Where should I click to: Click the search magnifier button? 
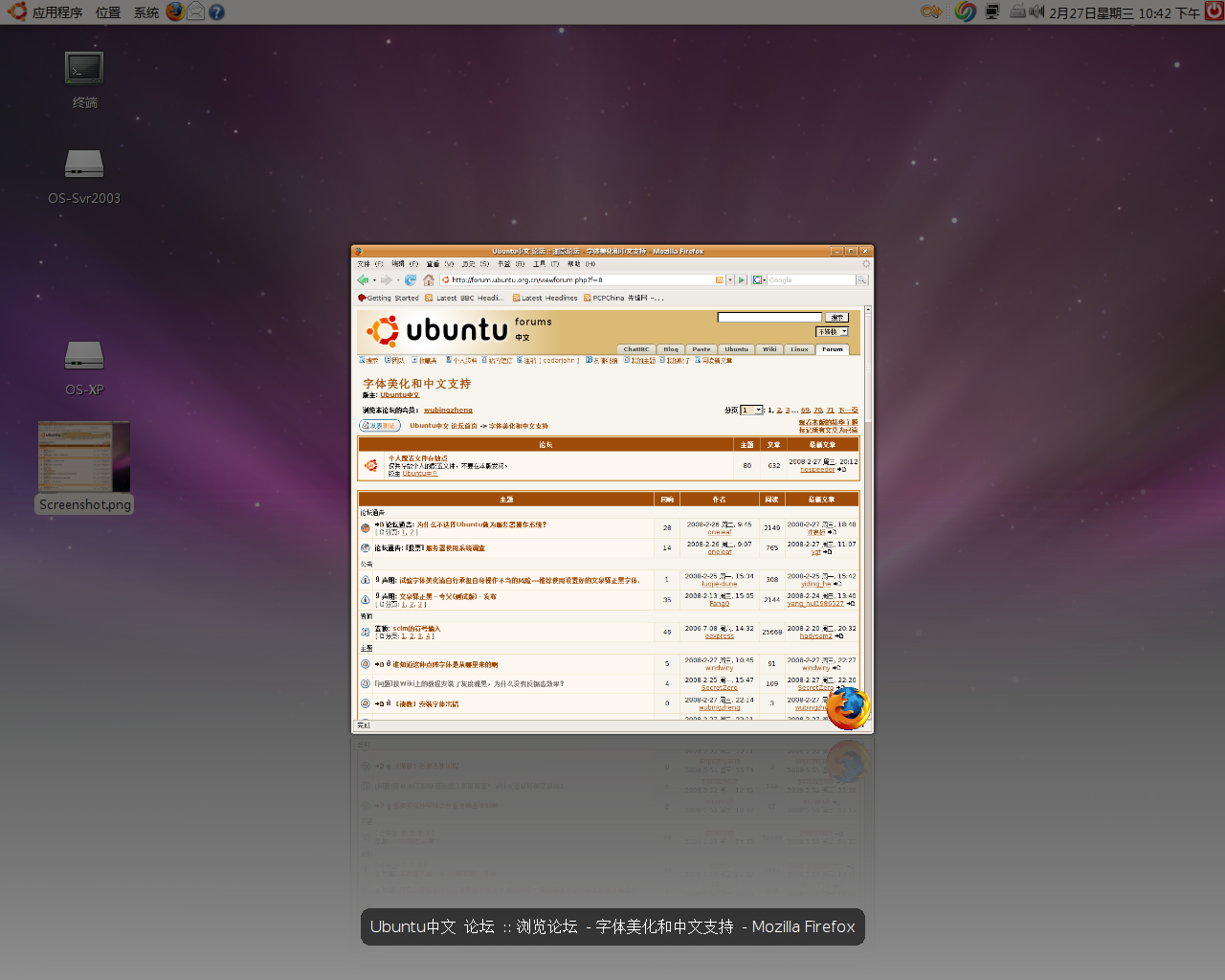[x=862, y=280]
